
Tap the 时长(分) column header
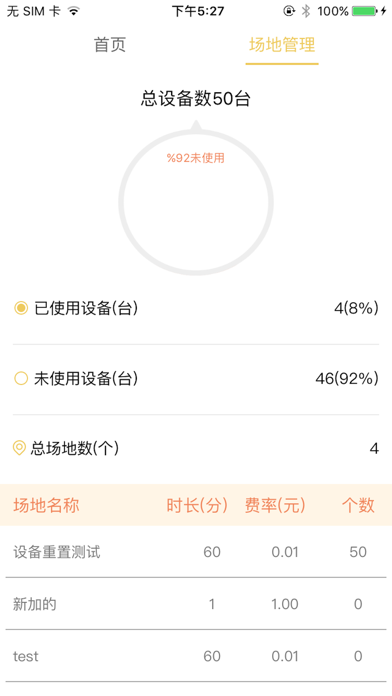[x=197, y=505]
